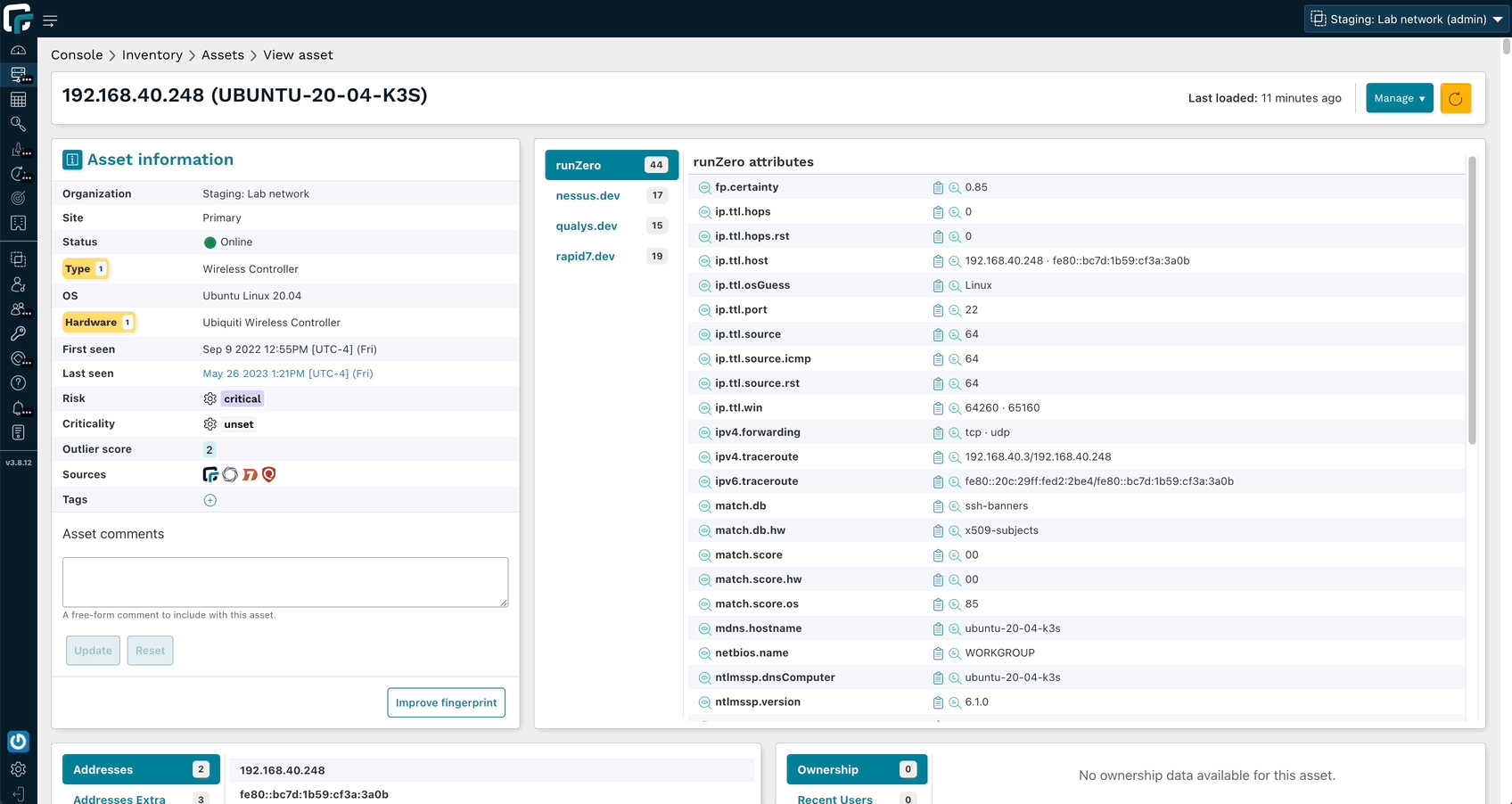Open the dashboard gauge icon in sidebar
The height and width of the screenshot is (804, 1512).
click(x=18, y=51)
